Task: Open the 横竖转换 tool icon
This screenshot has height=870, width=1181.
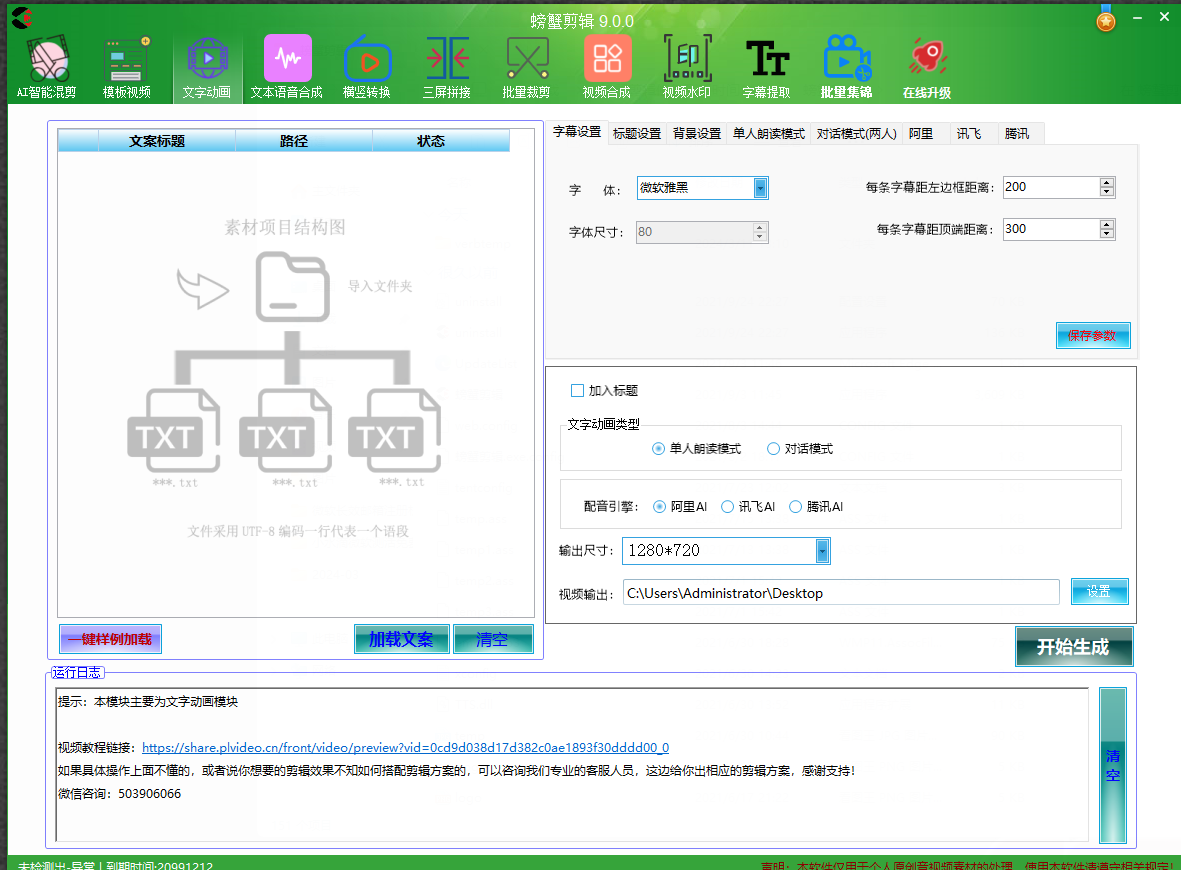Action: 367,60
